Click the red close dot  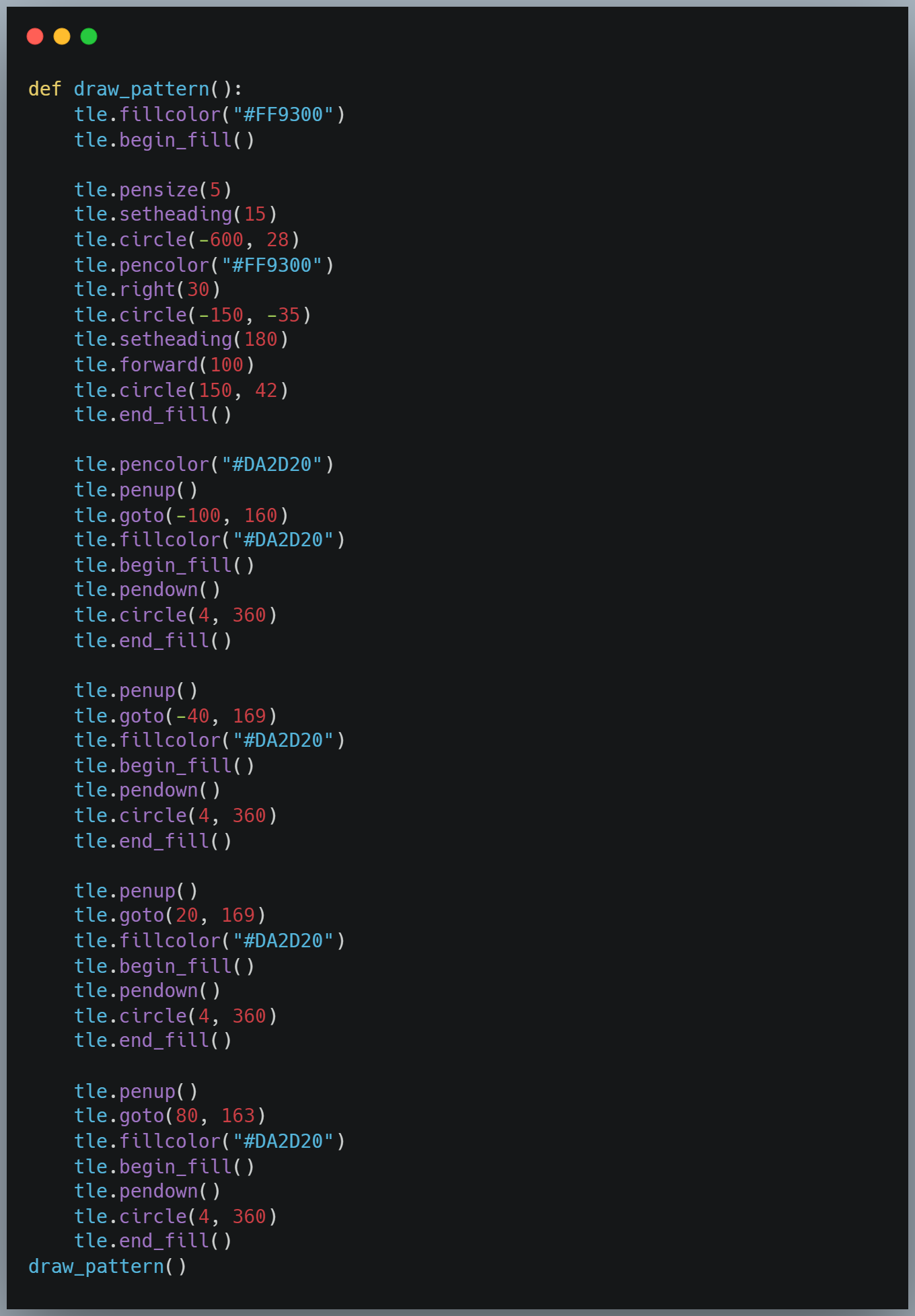point(35,36)
